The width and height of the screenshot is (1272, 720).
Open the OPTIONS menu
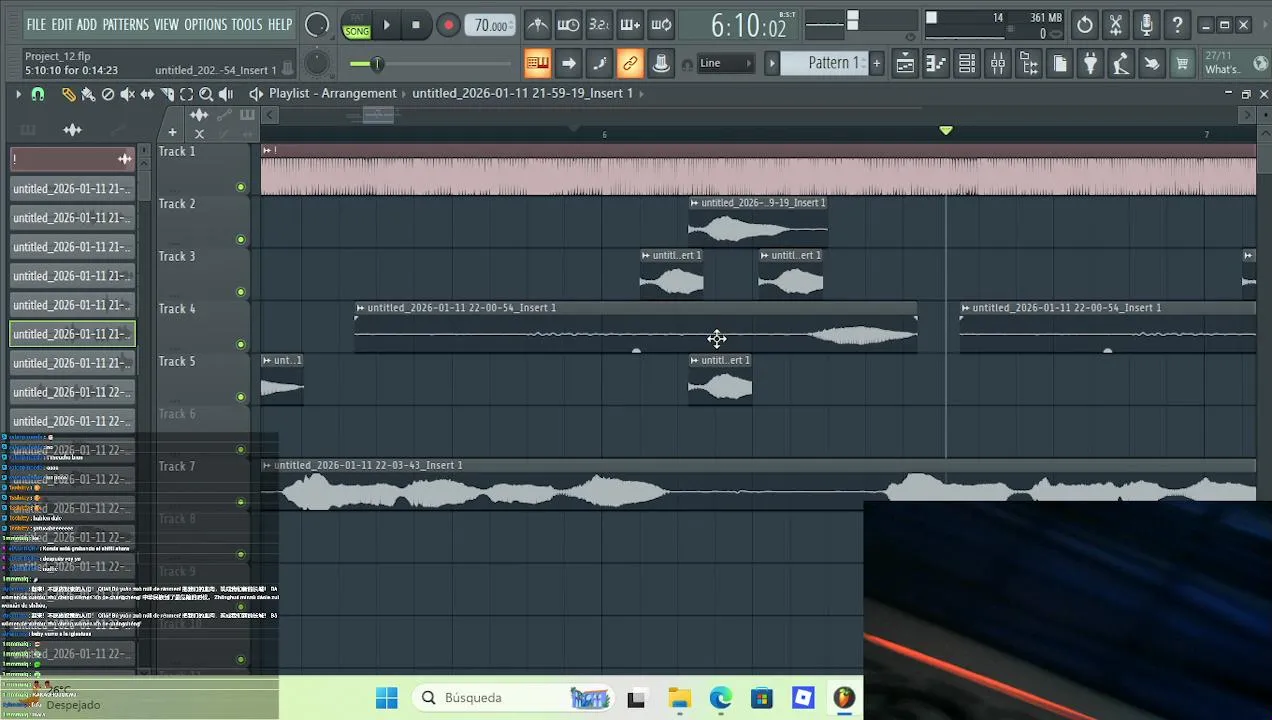[x=205, y=24]
